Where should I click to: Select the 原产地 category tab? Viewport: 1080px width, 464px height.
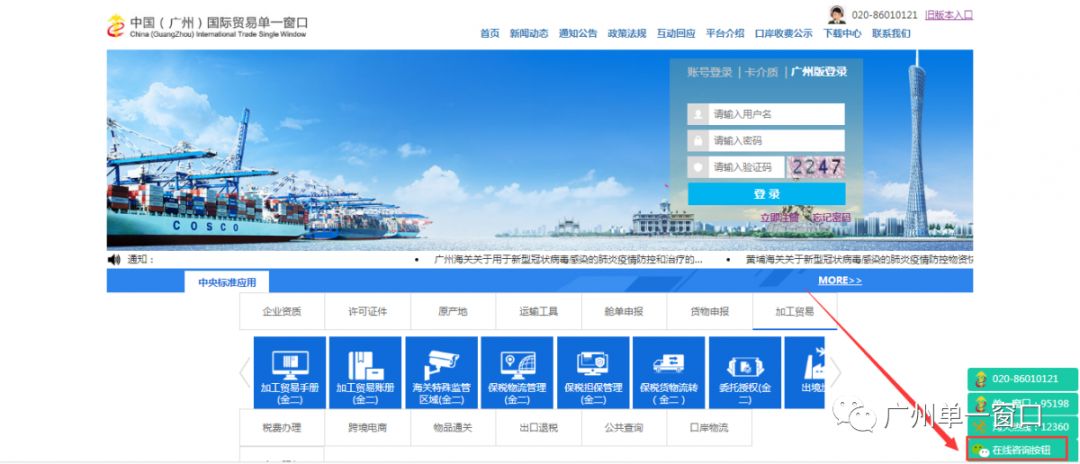pos(453,311)
